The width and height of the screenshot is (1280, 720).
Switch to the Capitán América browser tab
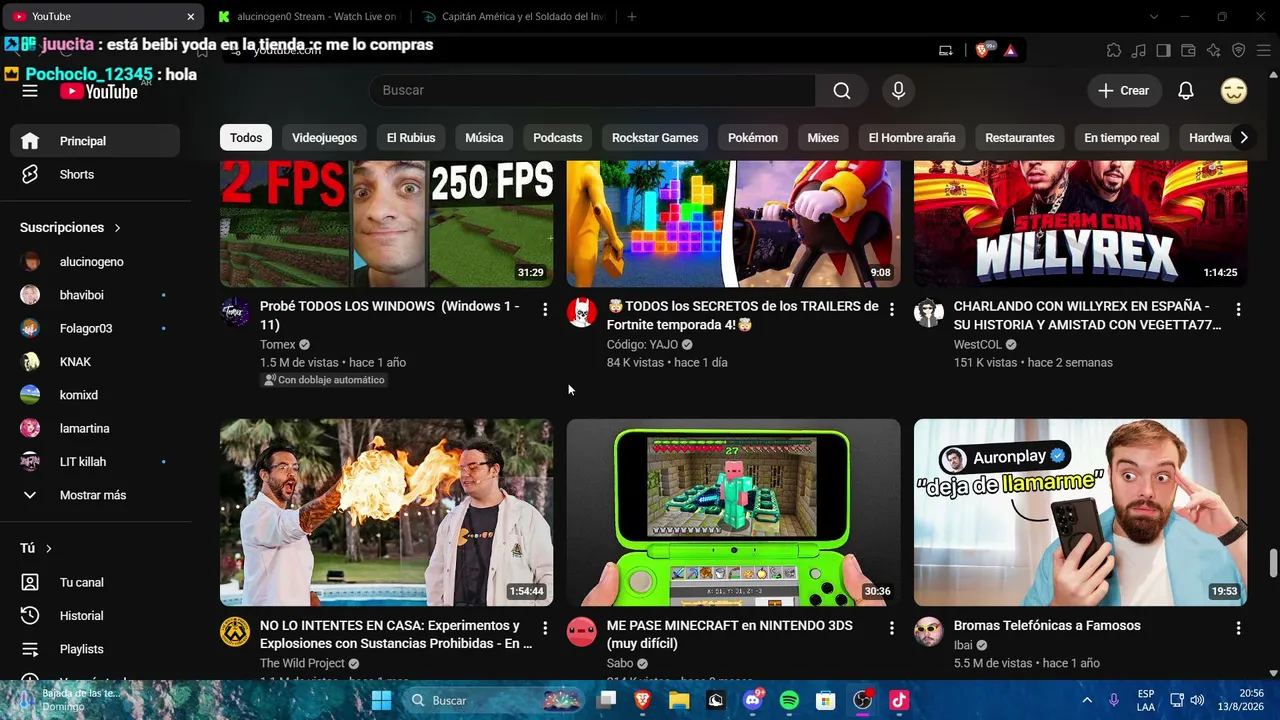pyautogui.click(x=513, y=17)
